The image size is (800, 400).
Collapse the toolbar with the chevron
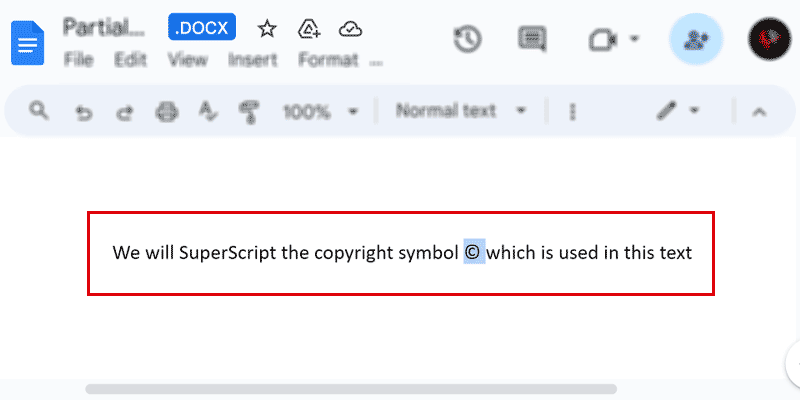coord(759,111)
